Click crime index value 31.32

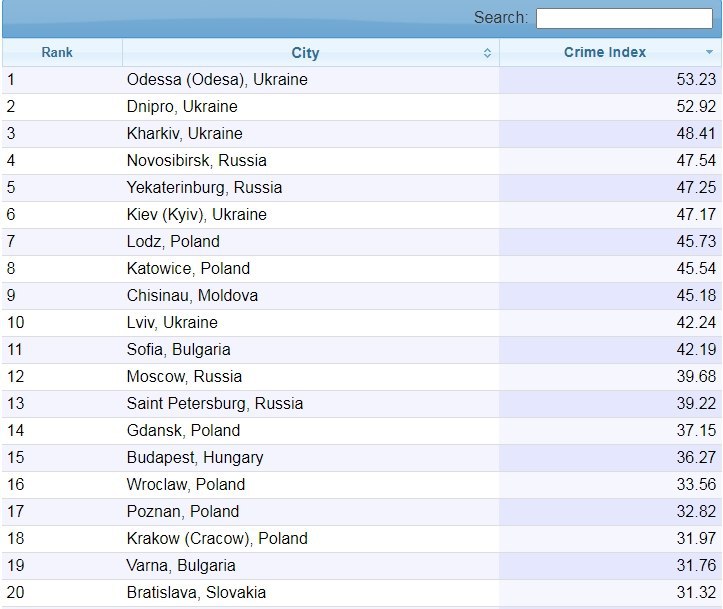pos(696,593)
